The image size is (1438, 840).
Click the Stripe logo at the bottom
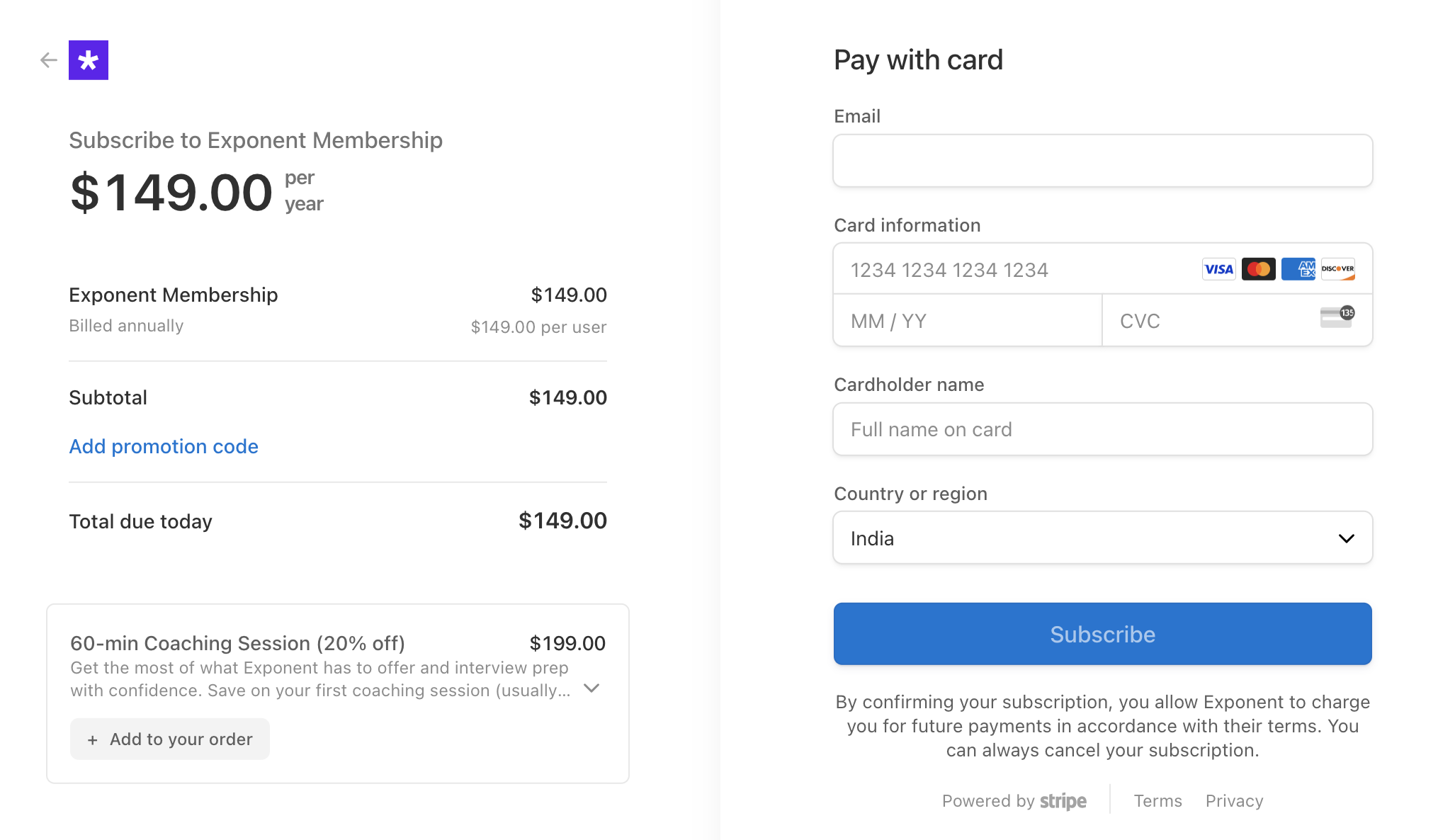coord(1063,800)
